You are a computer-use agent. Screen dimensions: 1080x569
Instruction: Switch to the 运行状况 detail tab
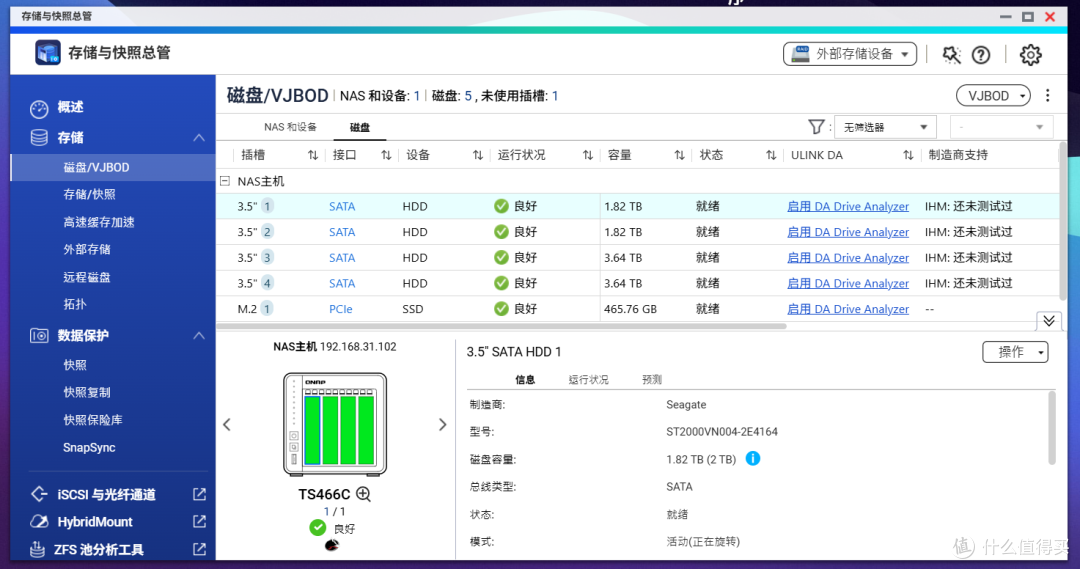tap(588, 380)
